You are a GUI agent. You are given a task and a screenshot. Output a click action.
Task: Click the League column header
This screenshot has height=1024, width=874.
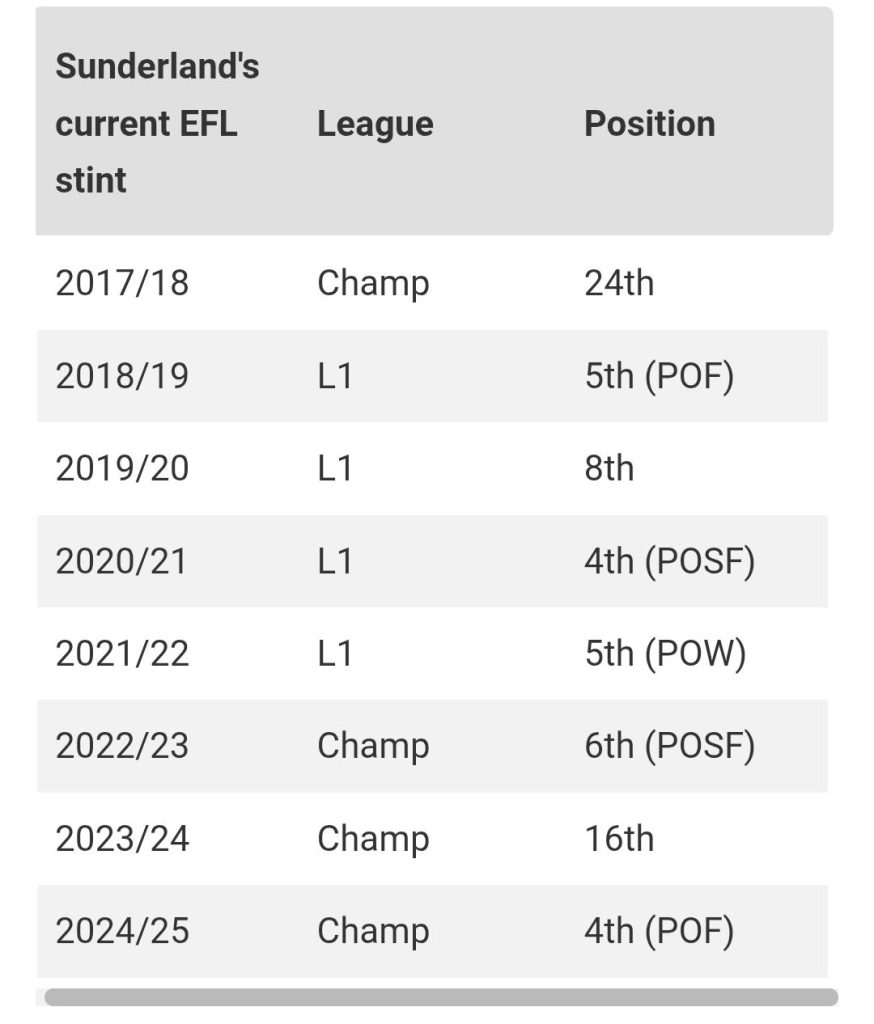pos(376,124)
